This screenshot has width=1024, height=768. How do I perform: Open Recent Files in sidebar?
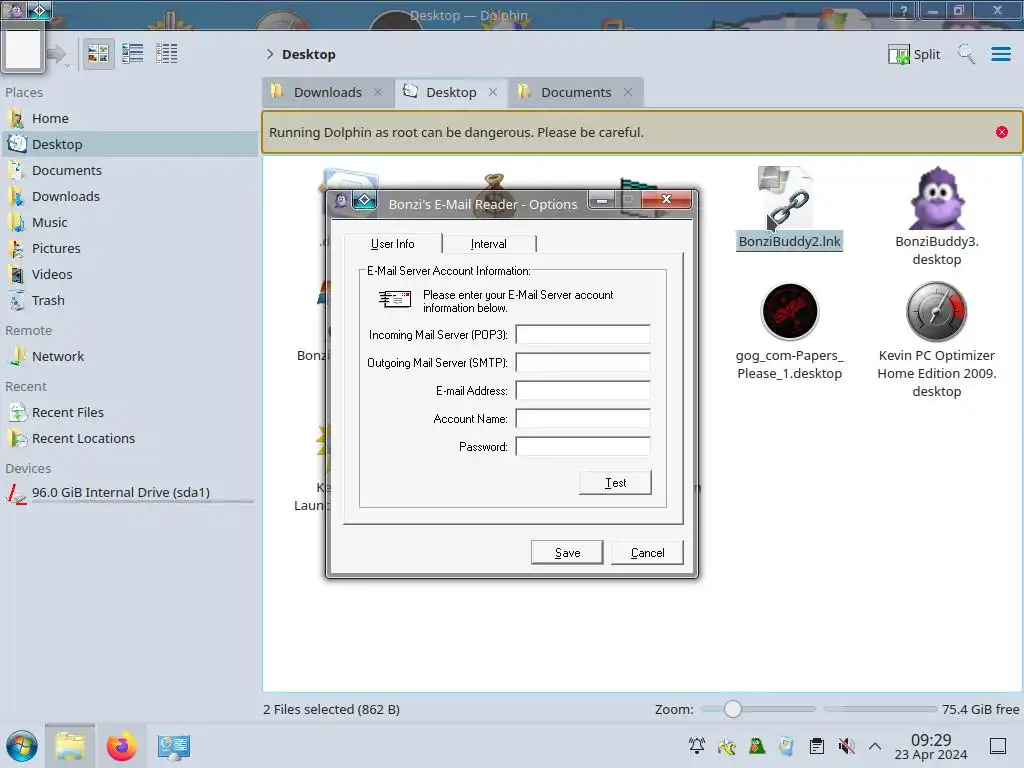131,413
